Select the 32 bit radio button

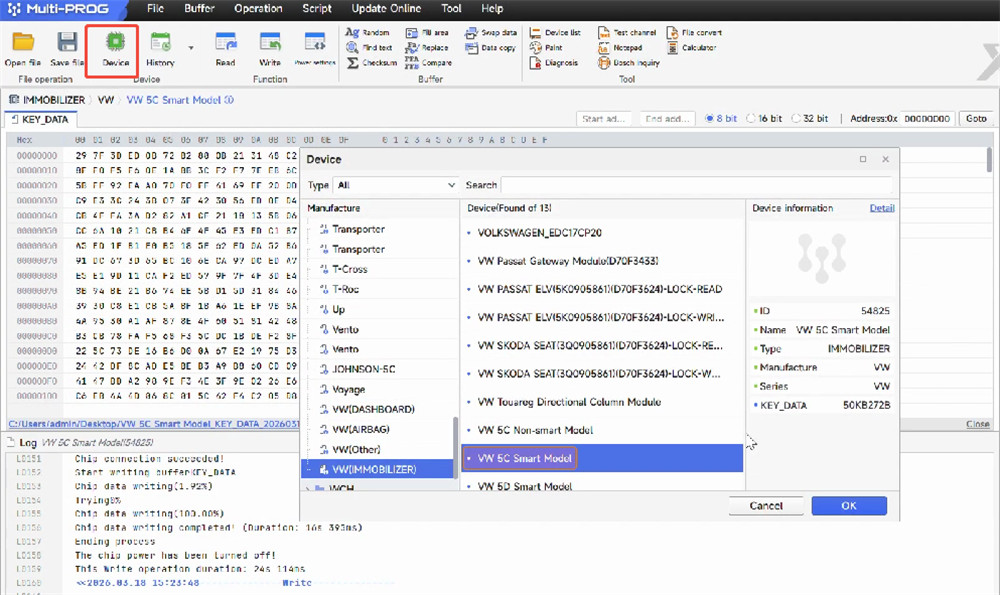(796, 118)
